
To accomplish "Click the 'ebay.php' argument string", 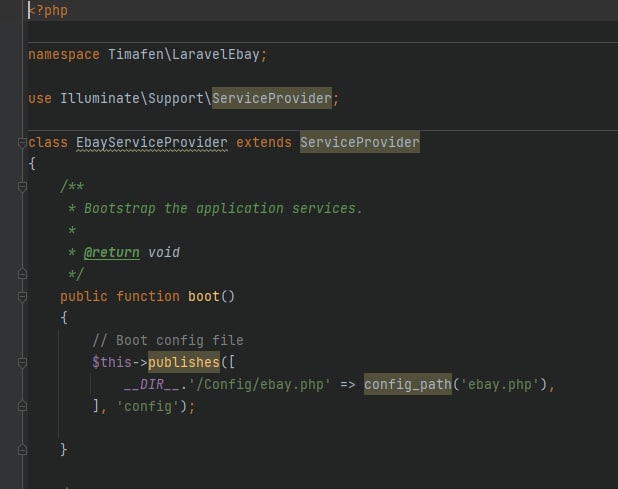I will tap(500, 384).
